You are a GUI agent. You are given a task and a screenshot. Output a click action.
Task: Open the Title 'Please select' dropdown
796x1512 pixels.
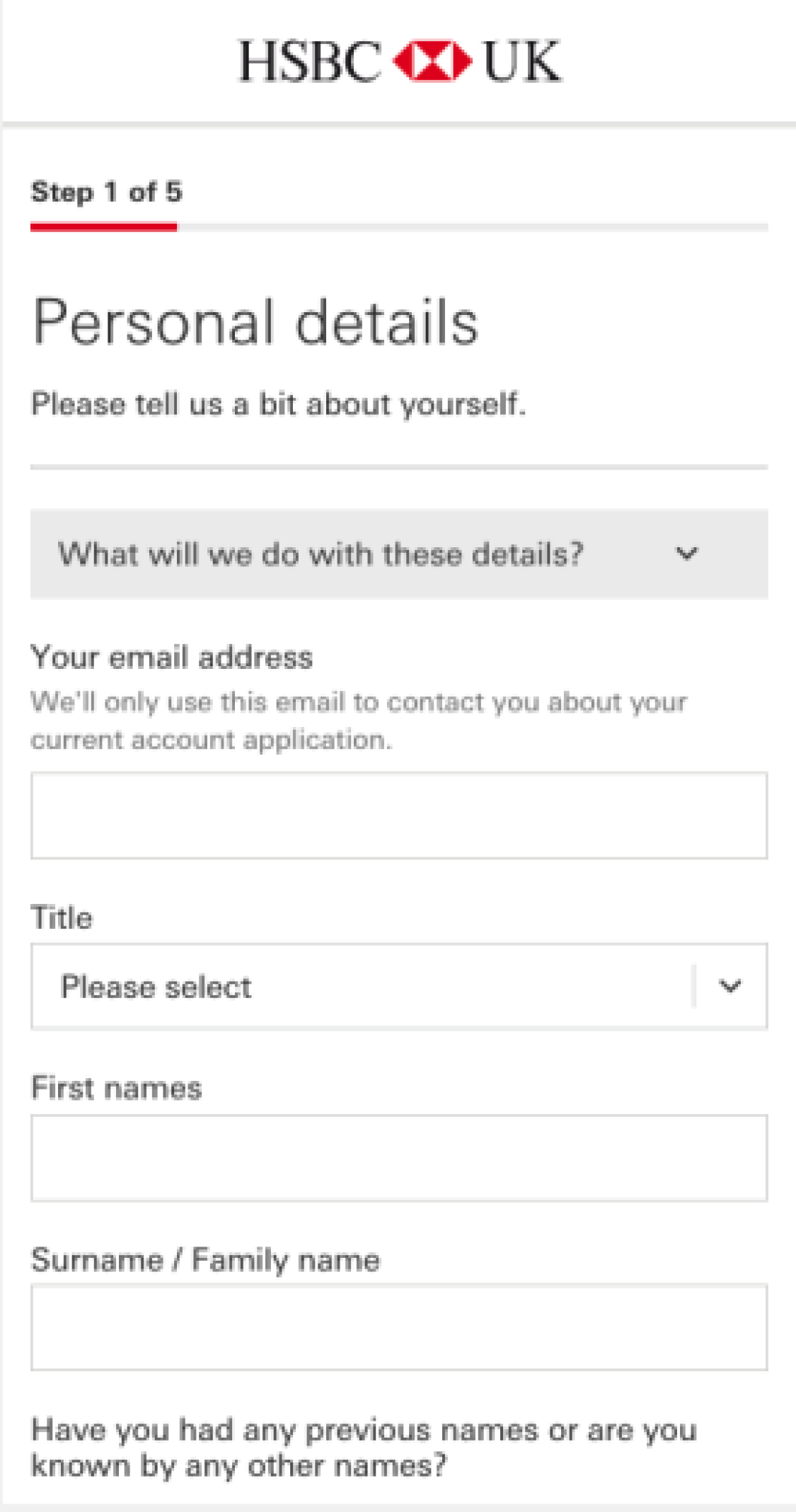399,986
